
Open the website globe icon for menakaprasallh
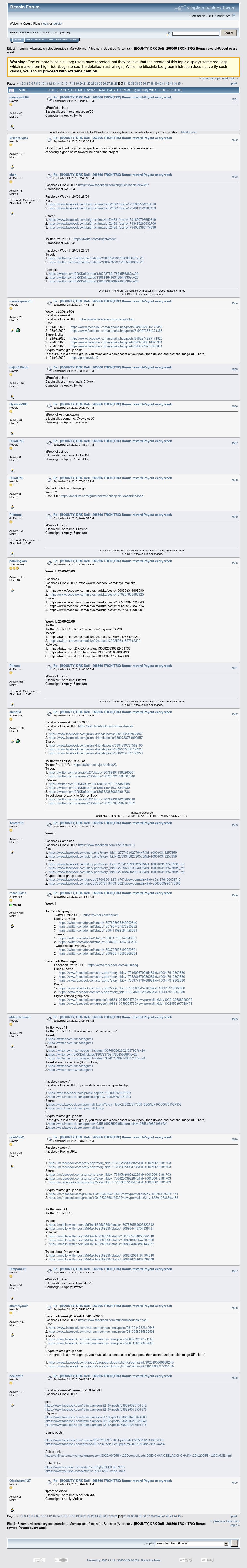(x=18, y=330)
